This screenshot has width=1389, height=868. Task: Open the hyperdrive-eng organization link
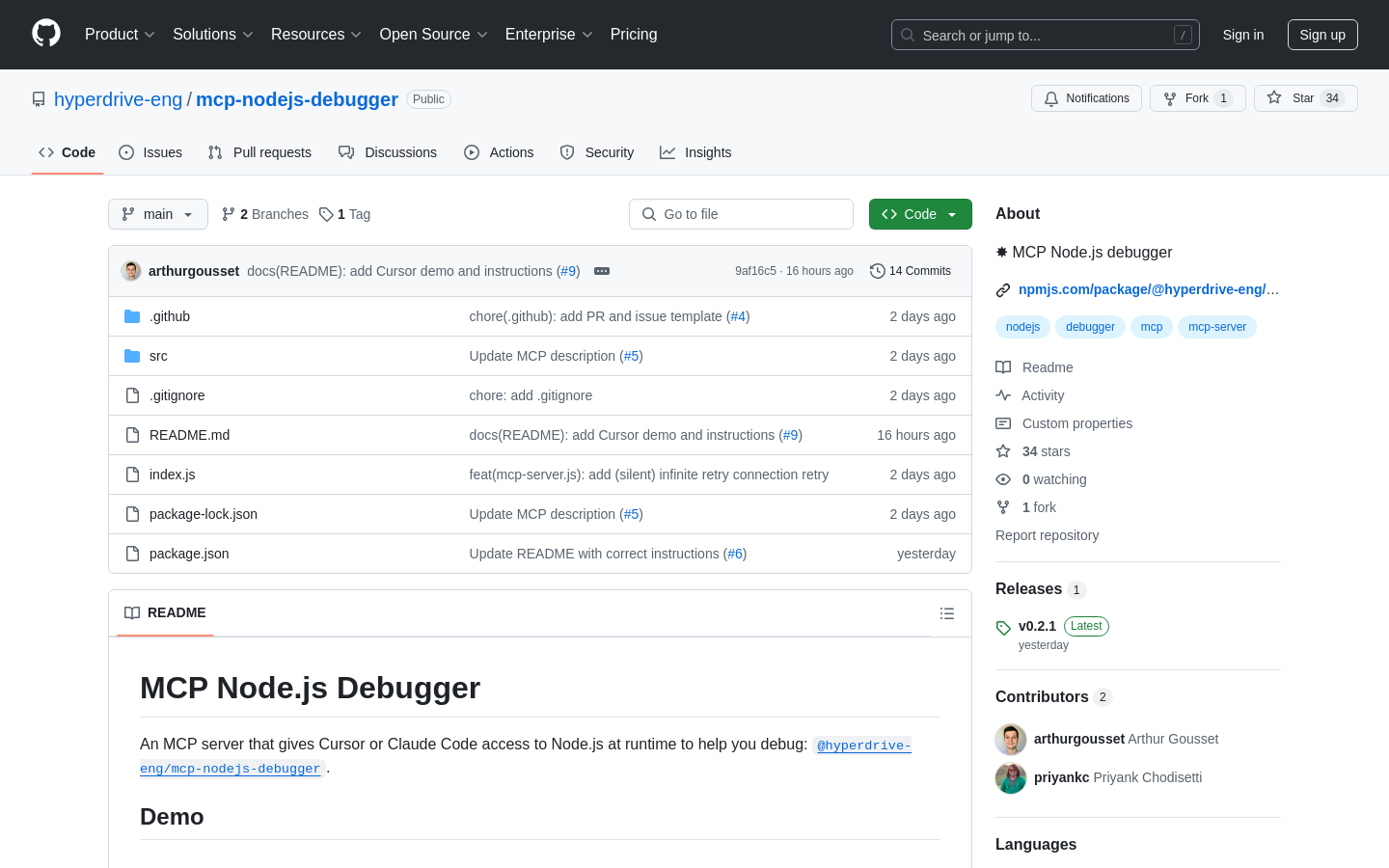(x=118, y=99)
